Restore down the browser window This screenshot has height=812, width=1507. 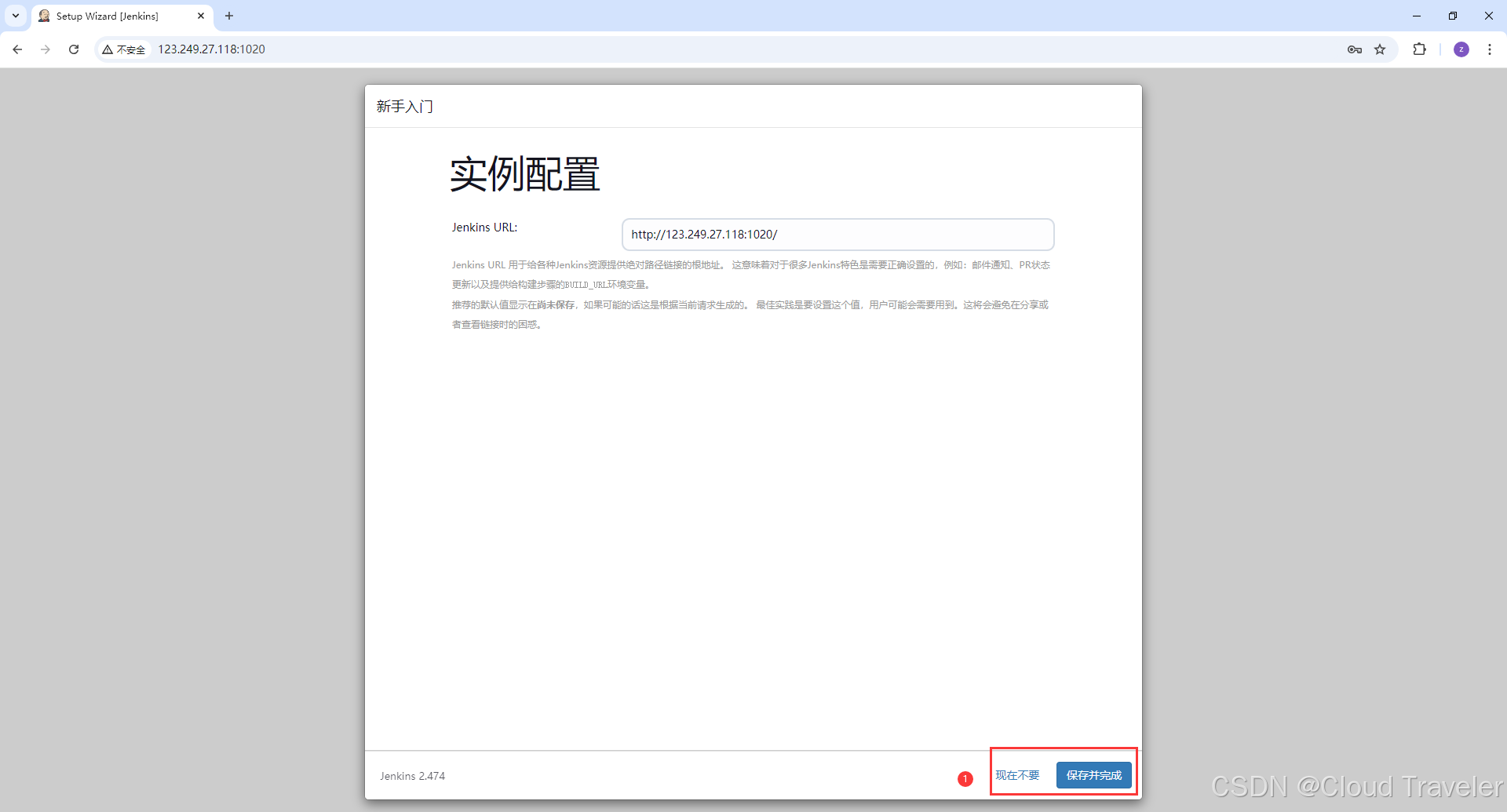(1453, 16)
